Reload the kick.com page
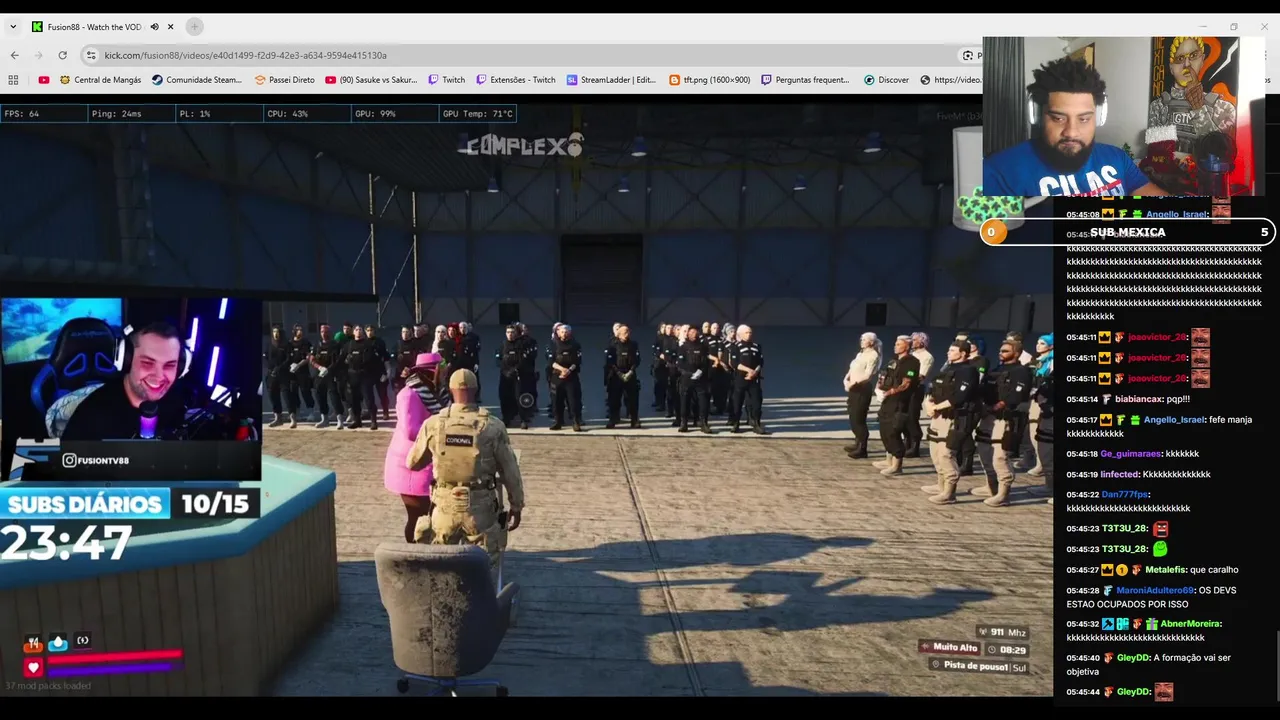Screen dimensions: 1280x720 62,55
